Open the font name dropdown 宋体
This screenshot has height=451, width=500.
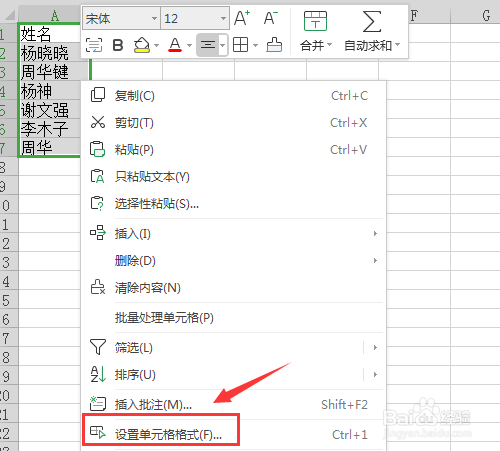154,18
